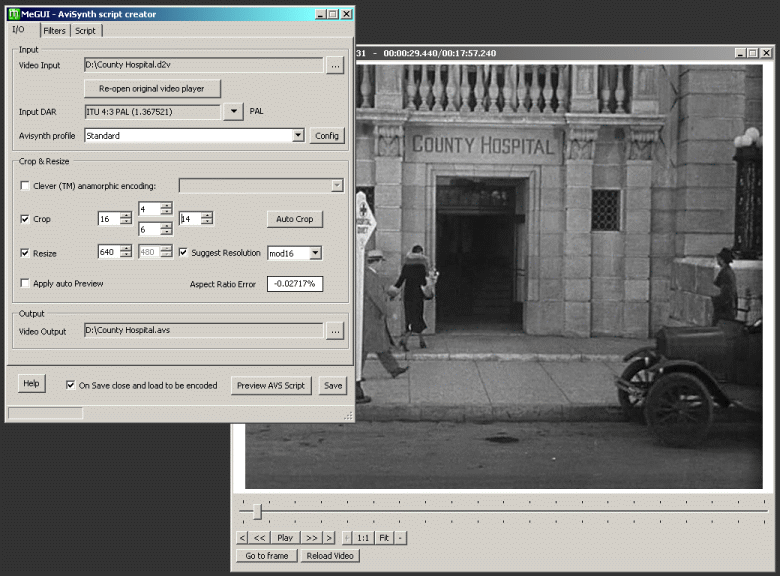Fit preview to window
780x576 pixels.
(384, 538)
